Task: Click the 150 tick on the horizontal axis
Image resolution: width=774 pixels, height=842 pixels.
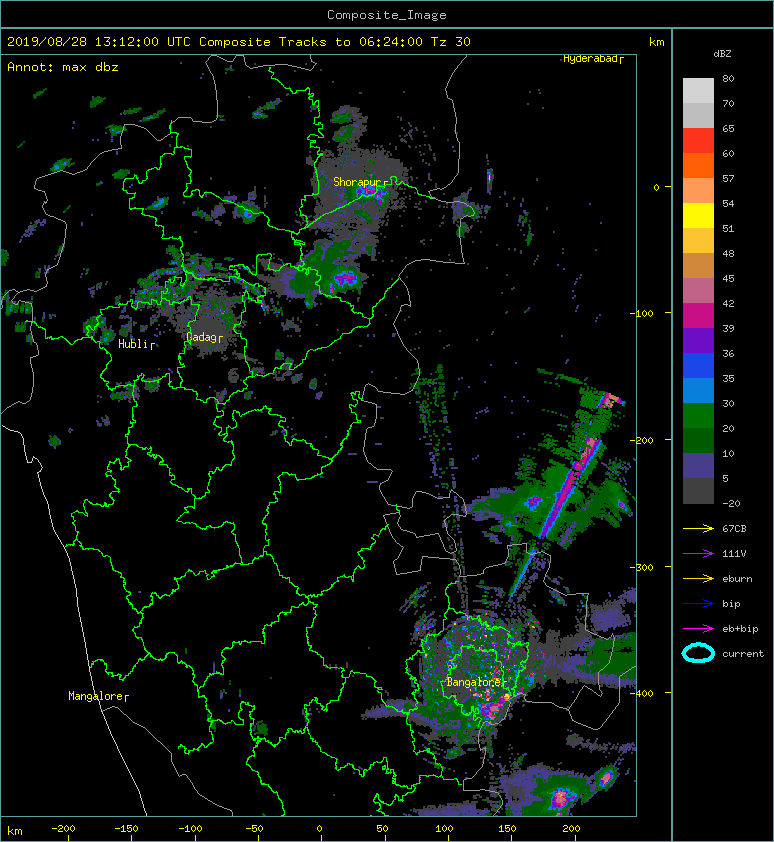Action: pyautogui.click(x=508, y=829)
